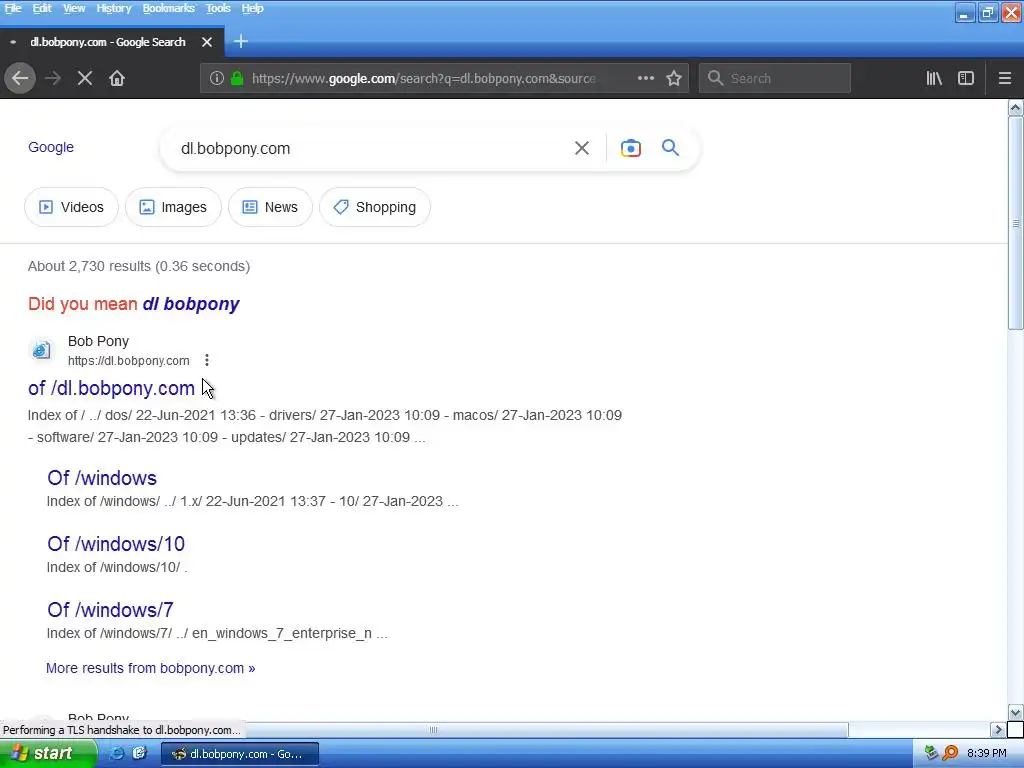
Task: Open the 'Of /windows' sublink
Action: pos(102,478)
